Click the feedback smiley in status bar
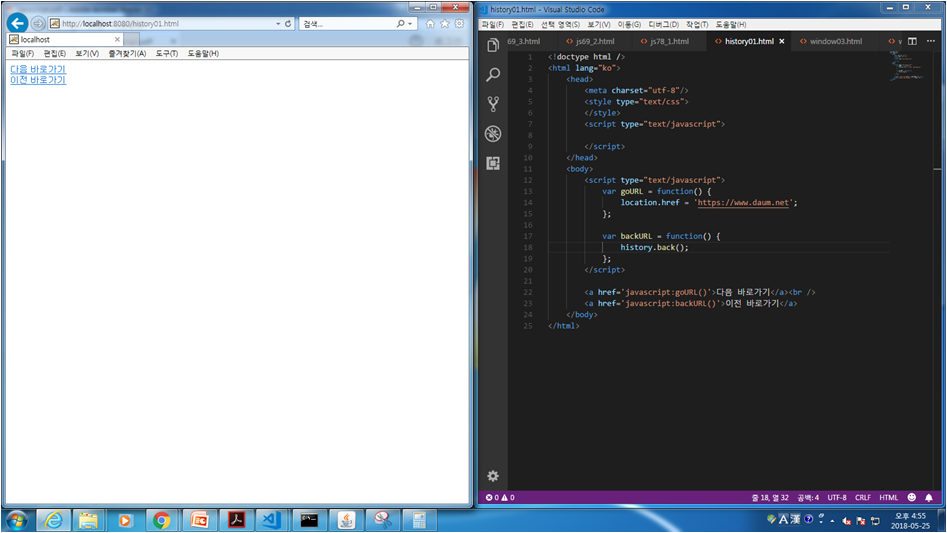Image resolution: width=947 pixels, height=533 pixels. tap(911, 497)
